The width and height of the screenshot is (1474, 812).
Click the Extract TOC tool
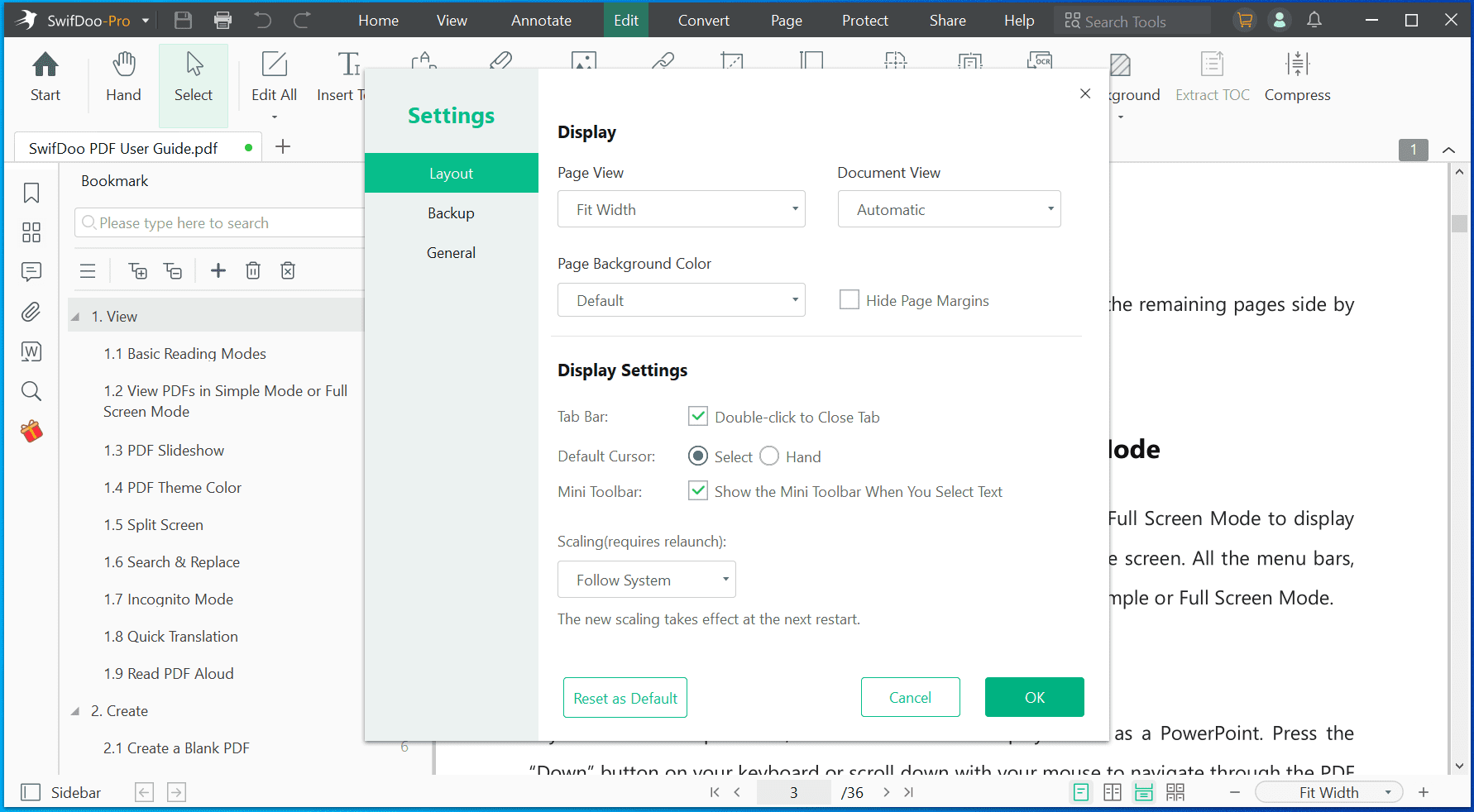point(1213,77)
